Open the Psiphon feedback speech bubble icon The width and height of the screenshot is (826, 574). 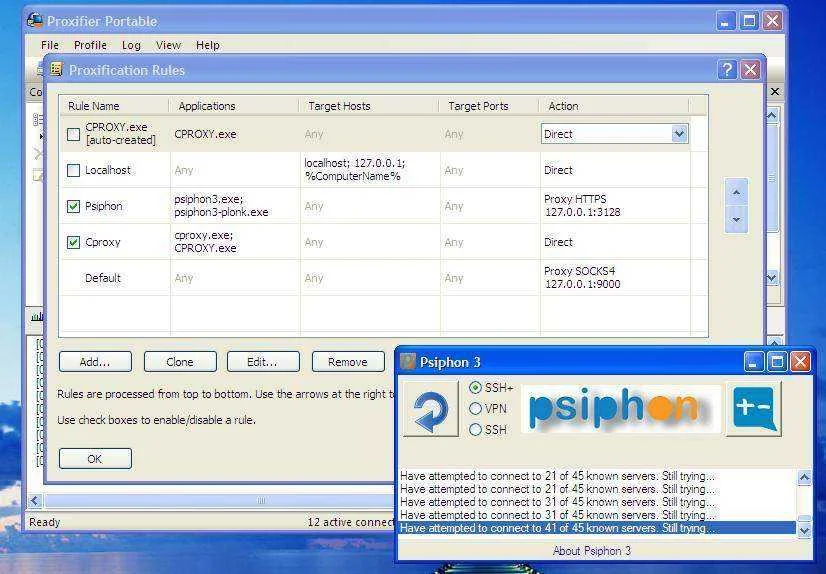pyautogui.click(x=754, y=408)
